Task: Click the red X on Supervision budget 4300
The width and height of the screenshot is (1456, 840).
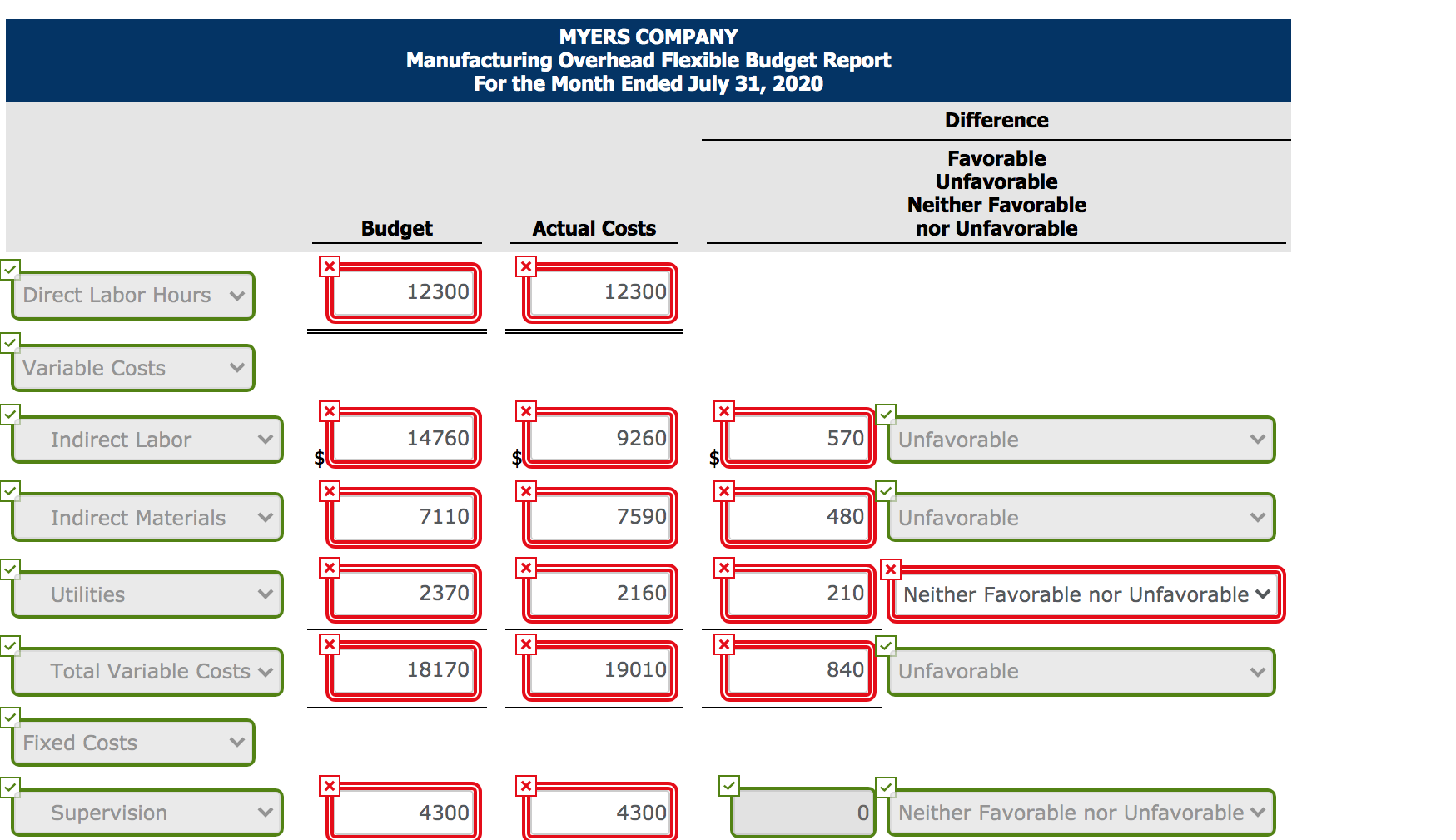Action: tap(330, 785)
